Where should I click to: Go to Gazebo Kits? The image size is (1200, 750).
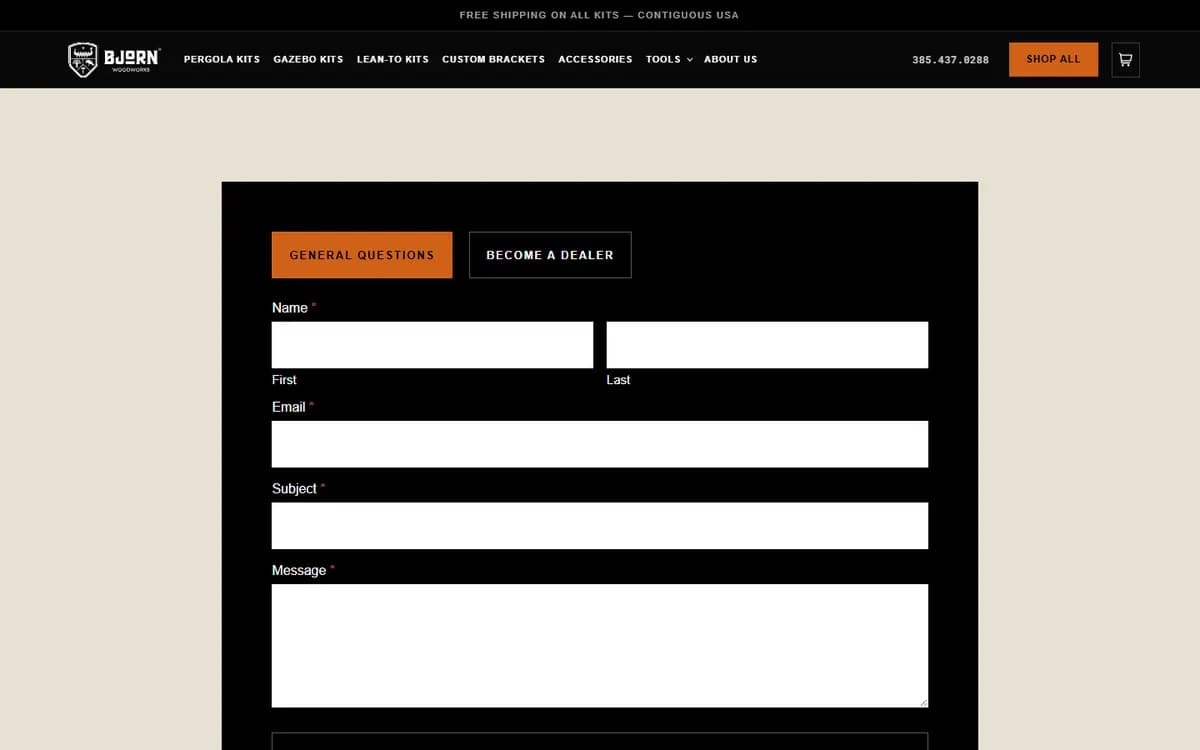pyautogui.click(x=308, y=59)
